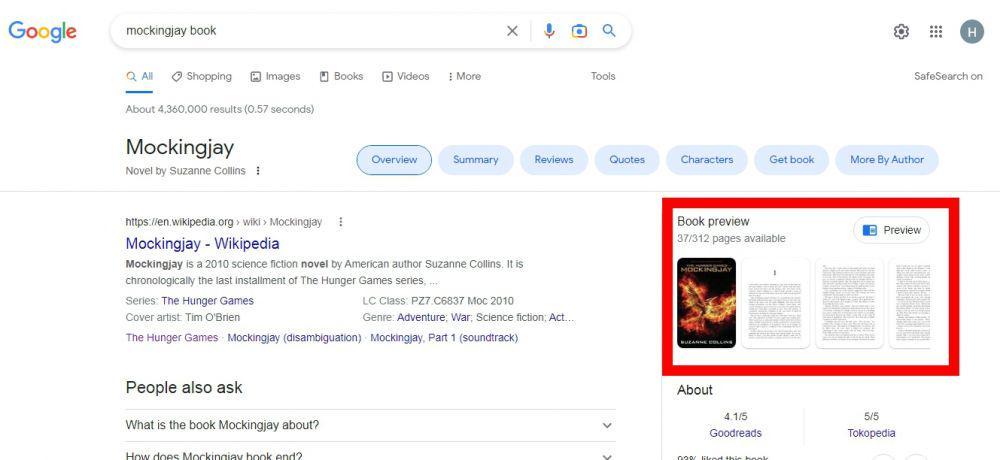
Task: Click the SafeSearch on label
Action: [948, 77]
